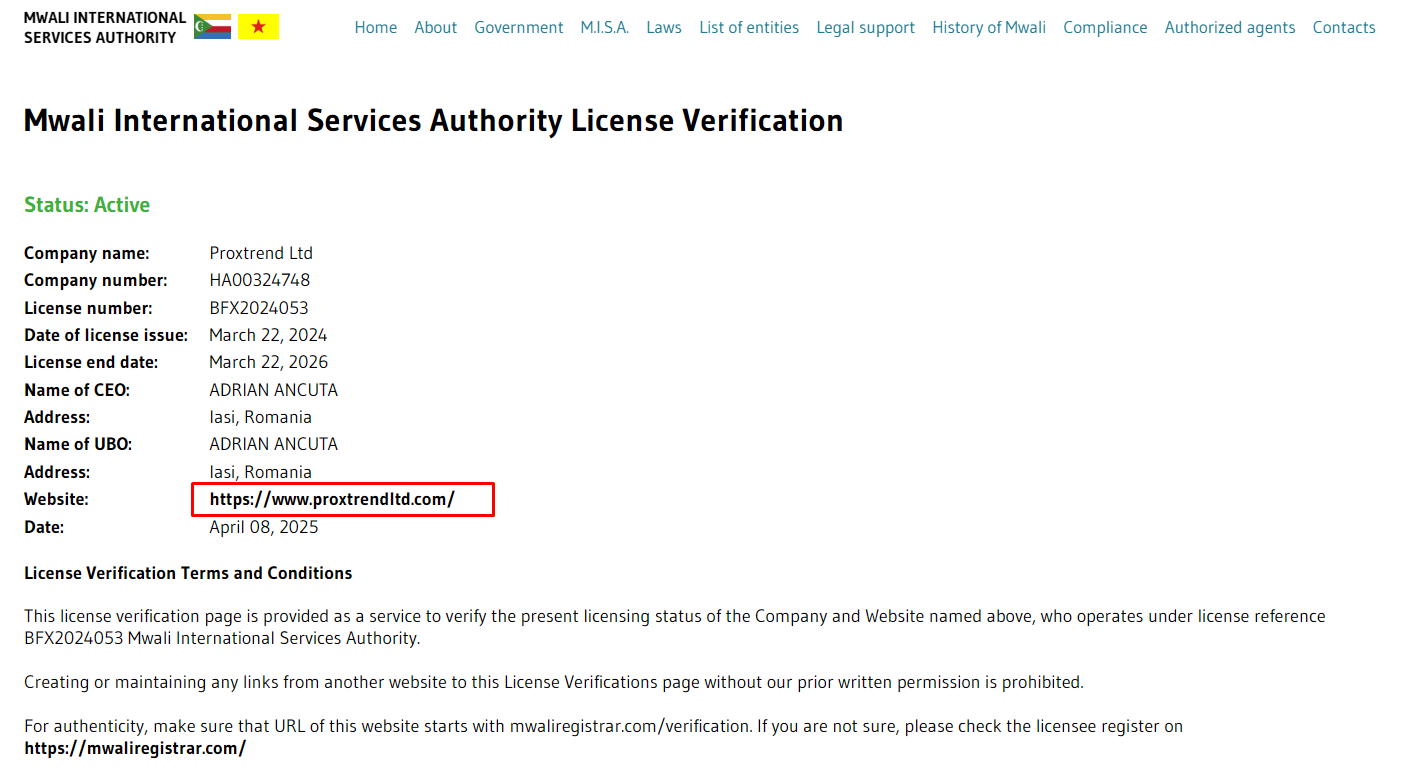Image resolution: width=1405 pixels, height=770 pixels.
Task: View the List of entities
Action: click(748, 28)
